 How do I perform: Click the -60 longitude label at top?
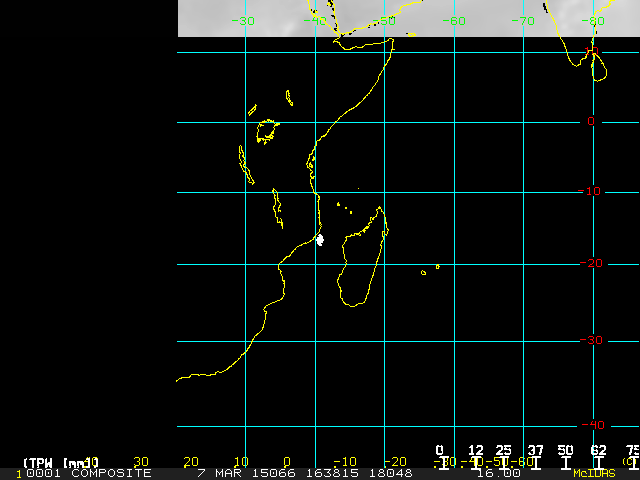click(x=455, y=20)
